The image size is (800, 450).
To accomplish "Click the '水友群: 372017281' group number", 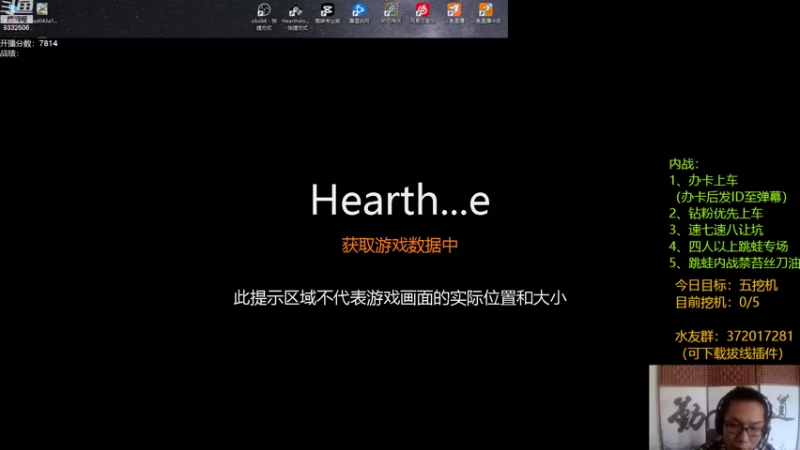I will click(734, 336).
